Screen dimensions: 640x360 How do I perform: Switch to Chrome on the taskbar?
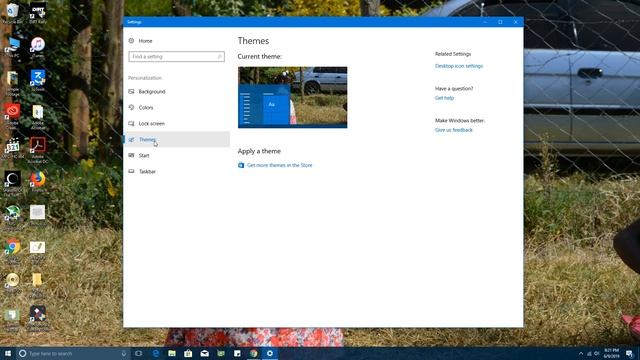[x=253, y=353]
